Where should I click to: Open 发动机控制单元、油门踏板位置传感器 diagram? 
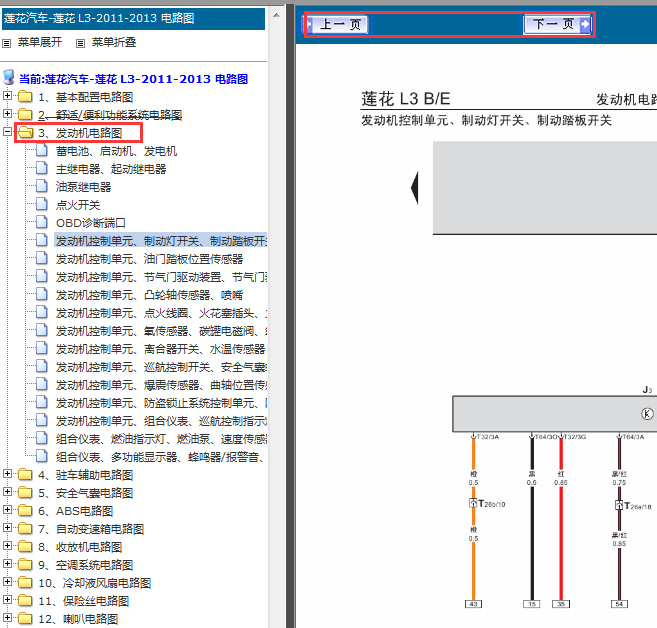click(150, 259)
